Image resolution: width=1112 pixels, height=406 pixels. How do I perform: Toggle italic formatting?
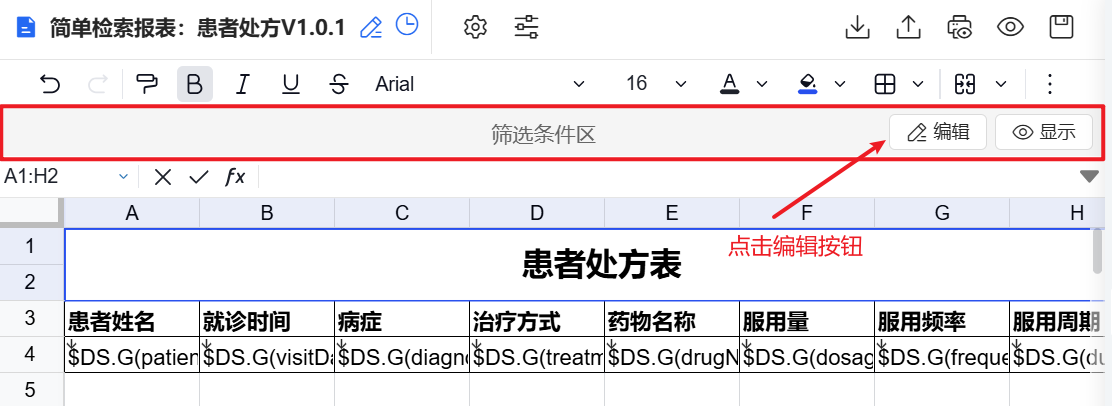(243, 84)
